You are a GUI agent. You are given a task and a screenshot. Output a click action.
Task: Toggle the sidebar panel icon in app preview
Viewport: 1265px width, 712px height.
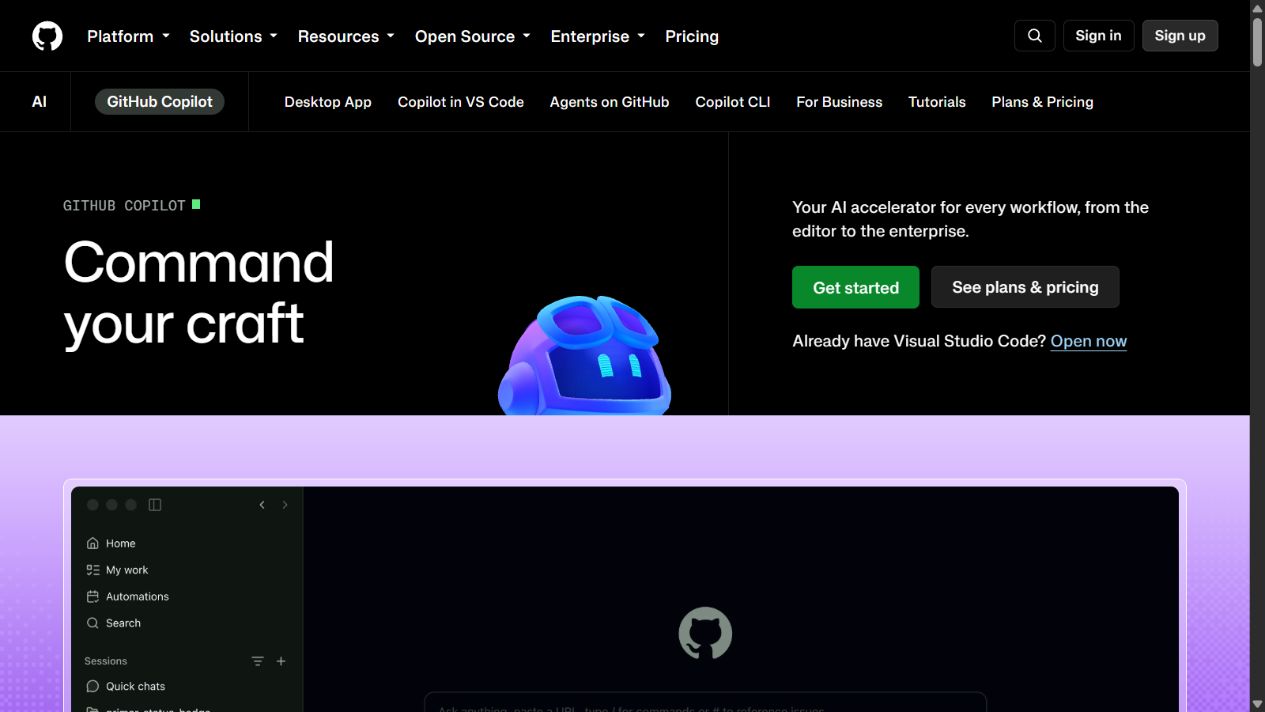click(155, 505)
